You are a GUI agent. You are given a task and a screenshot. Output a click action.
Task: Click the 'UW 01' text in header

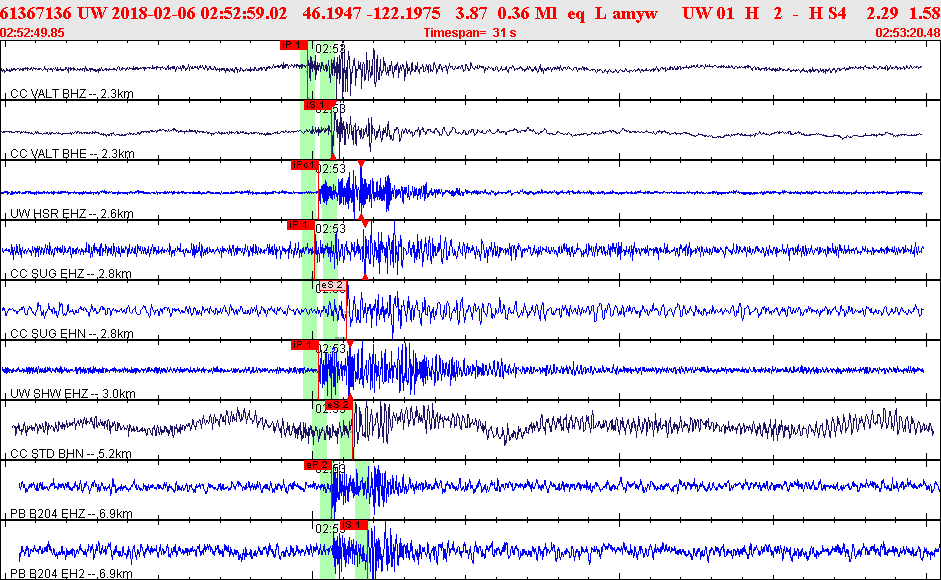point(708,13)
